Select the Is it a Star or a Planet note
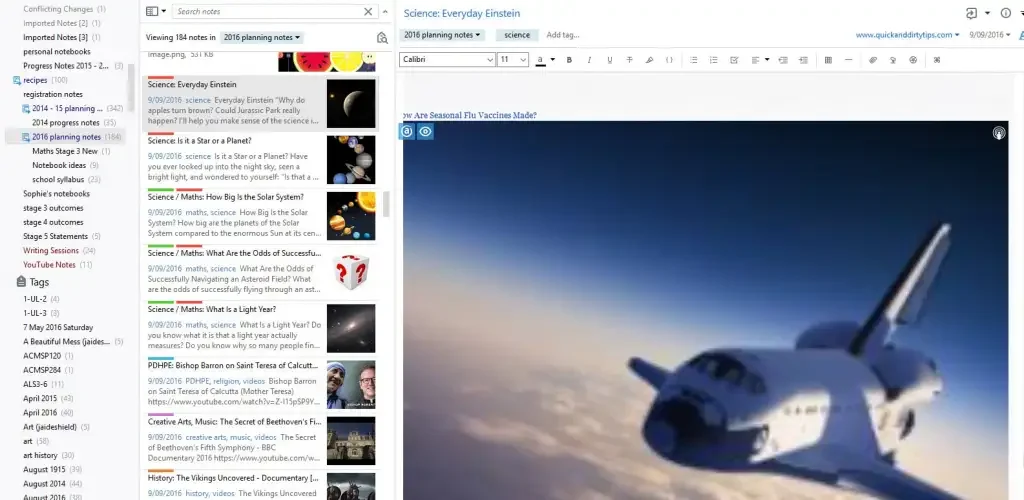Viewport: 1024px width, 500px height. point(259,160)
